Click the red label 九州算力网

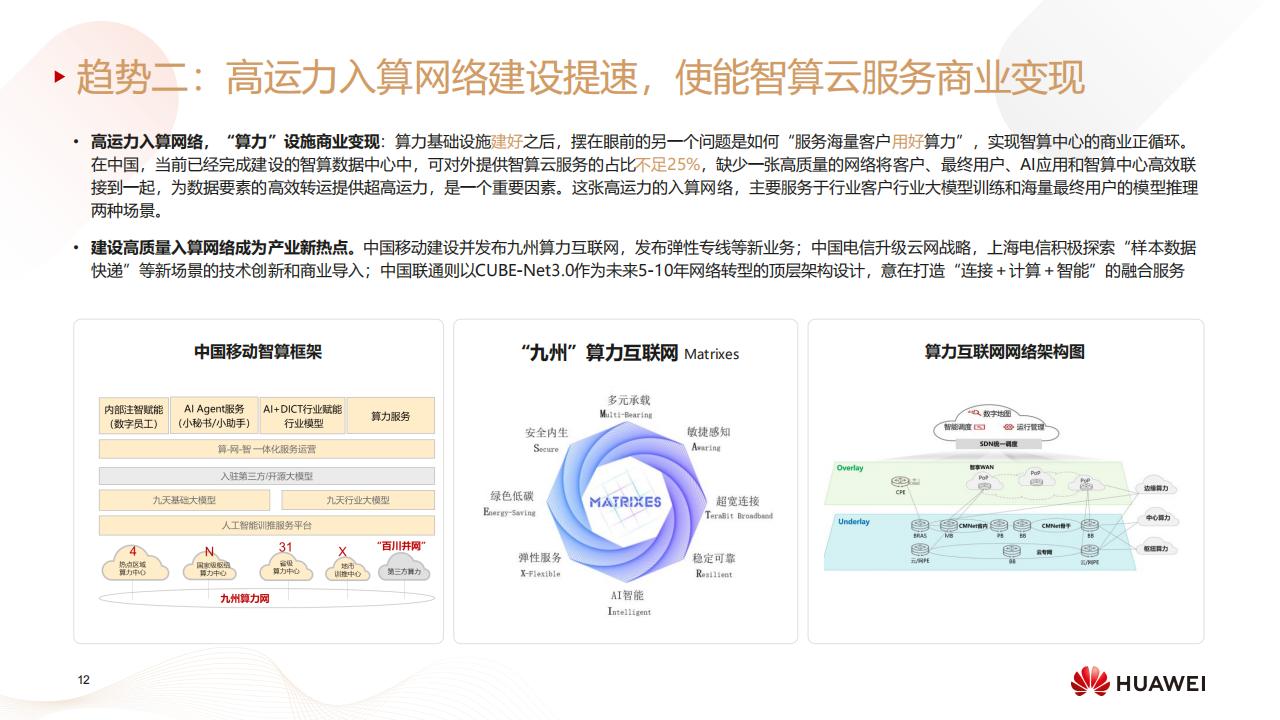click(245, 598)
